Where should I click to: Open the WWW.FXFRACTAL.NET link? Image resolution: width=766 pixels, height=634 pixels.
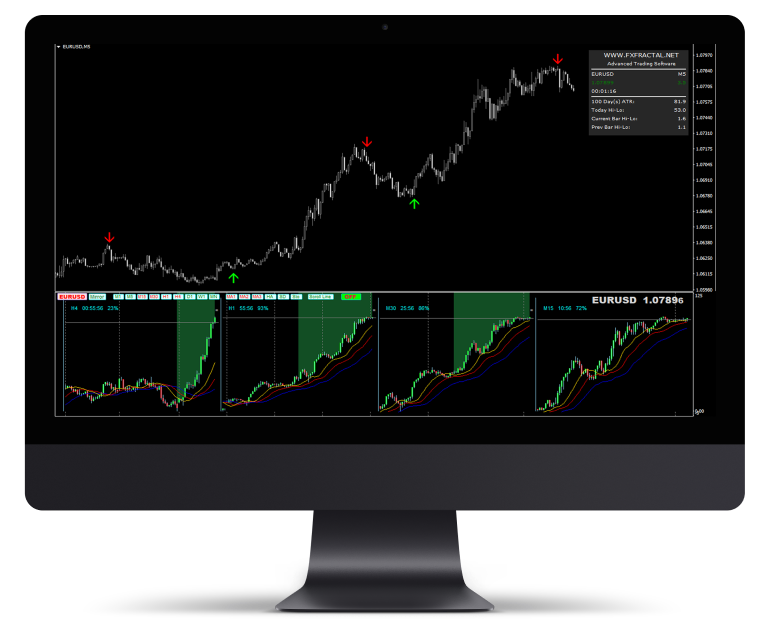(640, 55)
